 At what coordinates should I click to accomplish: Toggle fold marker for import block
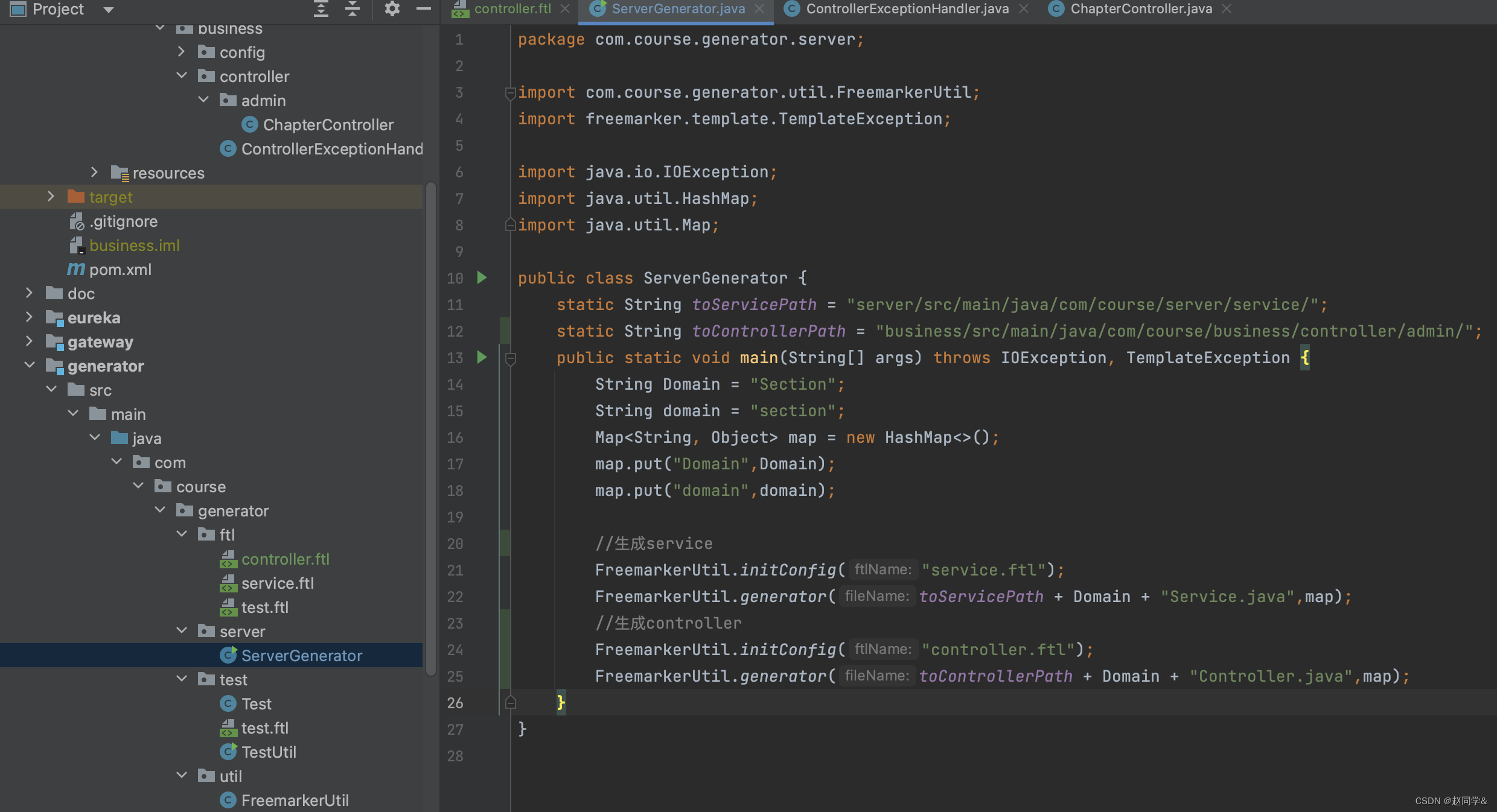[510, 93]
